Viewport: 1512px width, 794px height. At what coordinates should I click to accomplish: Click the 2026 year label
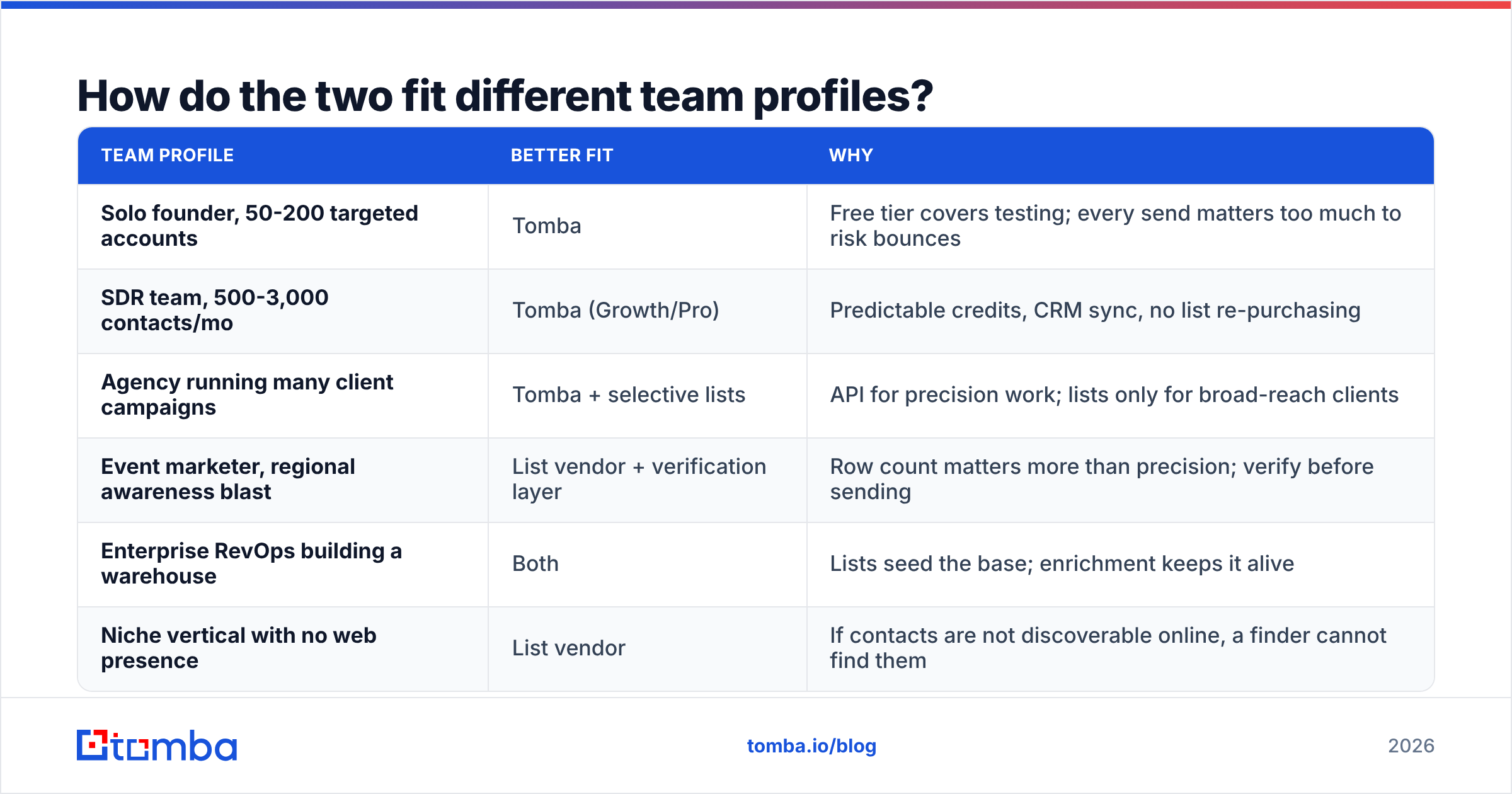pyautogui.click(x=1411, y=746)
